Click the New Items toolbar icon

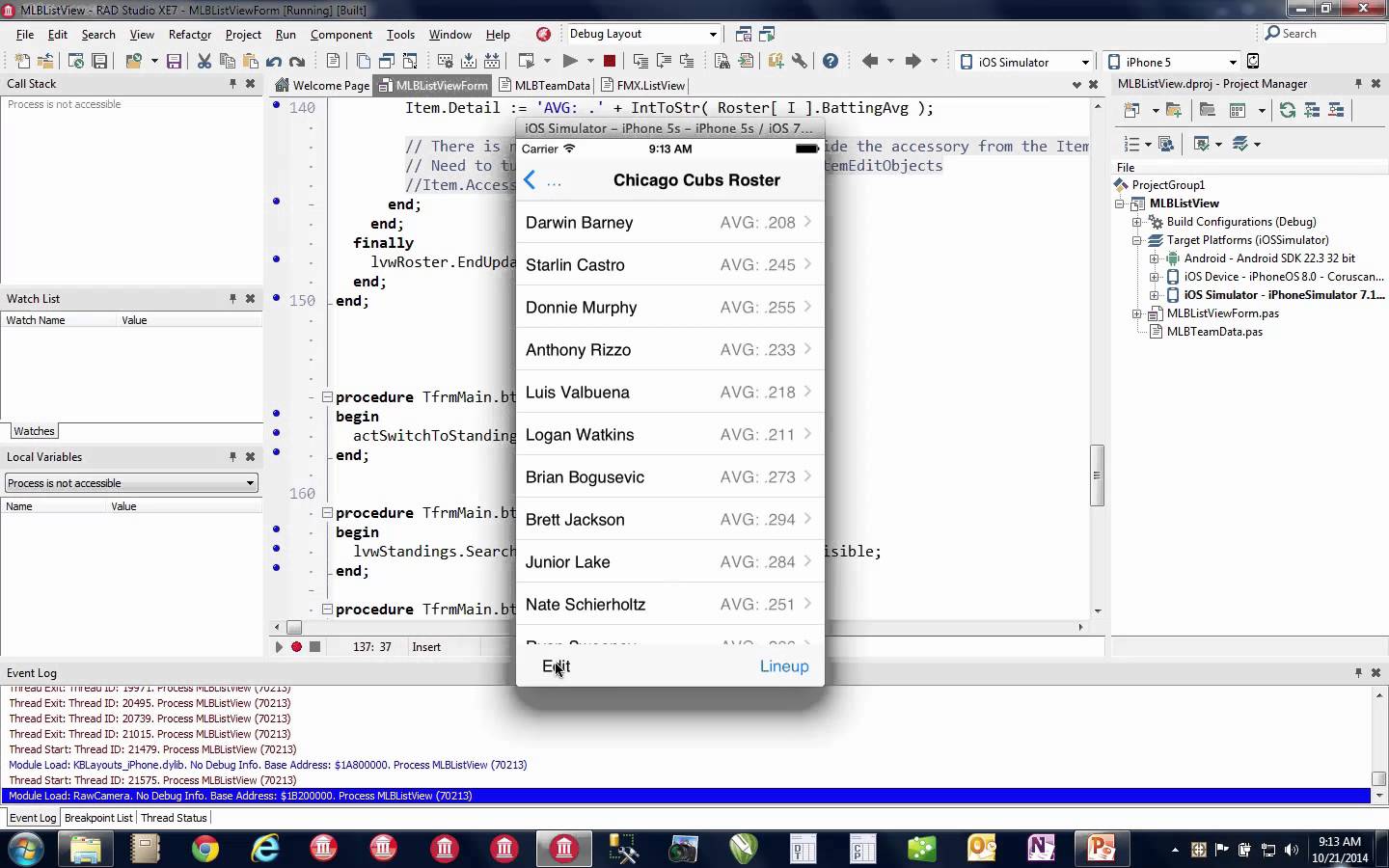point(21,61)
